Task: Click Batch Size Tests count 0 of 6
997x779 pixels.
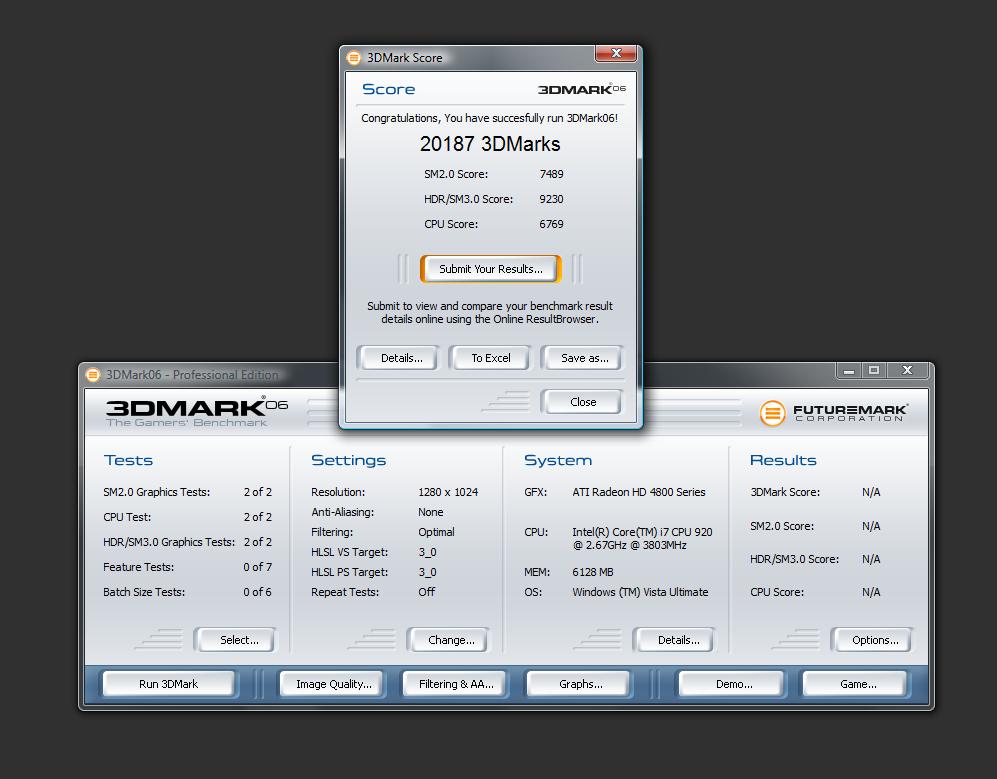Action: 258,592
